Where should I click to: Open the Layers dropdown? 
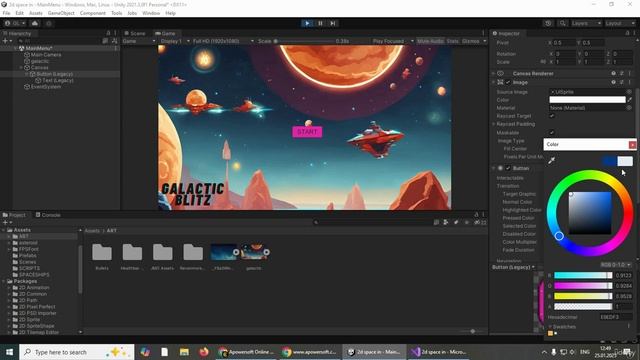[x=586, y=23]
